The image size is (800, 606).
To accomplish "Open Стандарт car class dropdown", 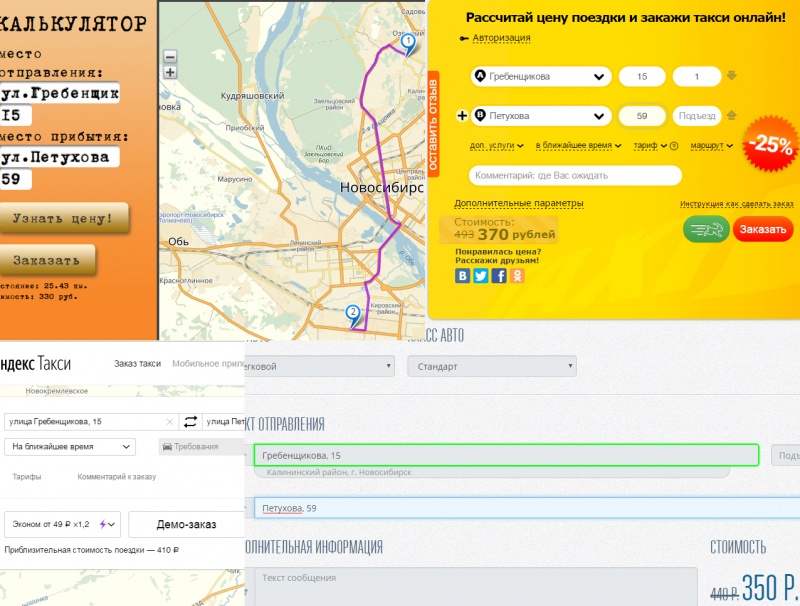I will click(492, 366).
